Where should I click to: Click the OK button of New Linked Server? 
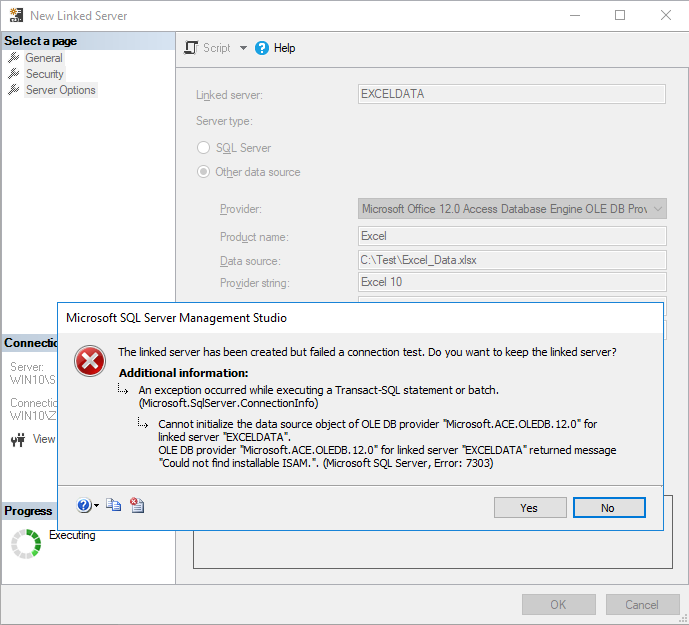pos(558,604)
